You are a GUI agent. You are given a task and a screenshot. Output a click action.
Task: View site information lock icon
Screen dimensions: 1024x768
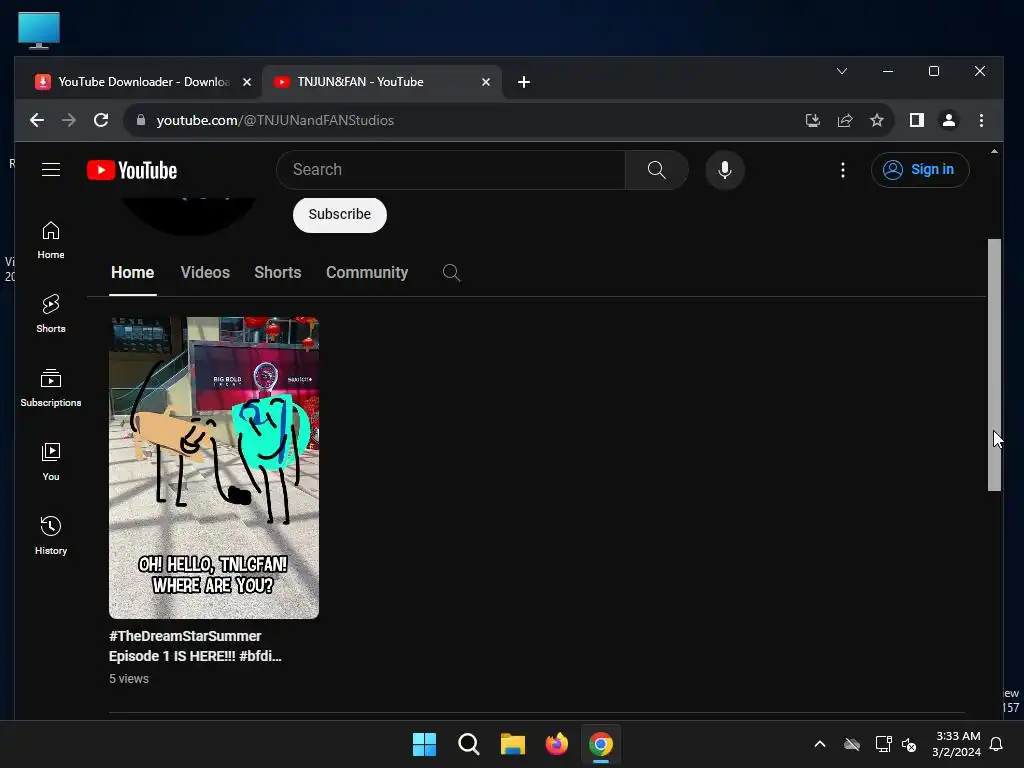(140, 120)
